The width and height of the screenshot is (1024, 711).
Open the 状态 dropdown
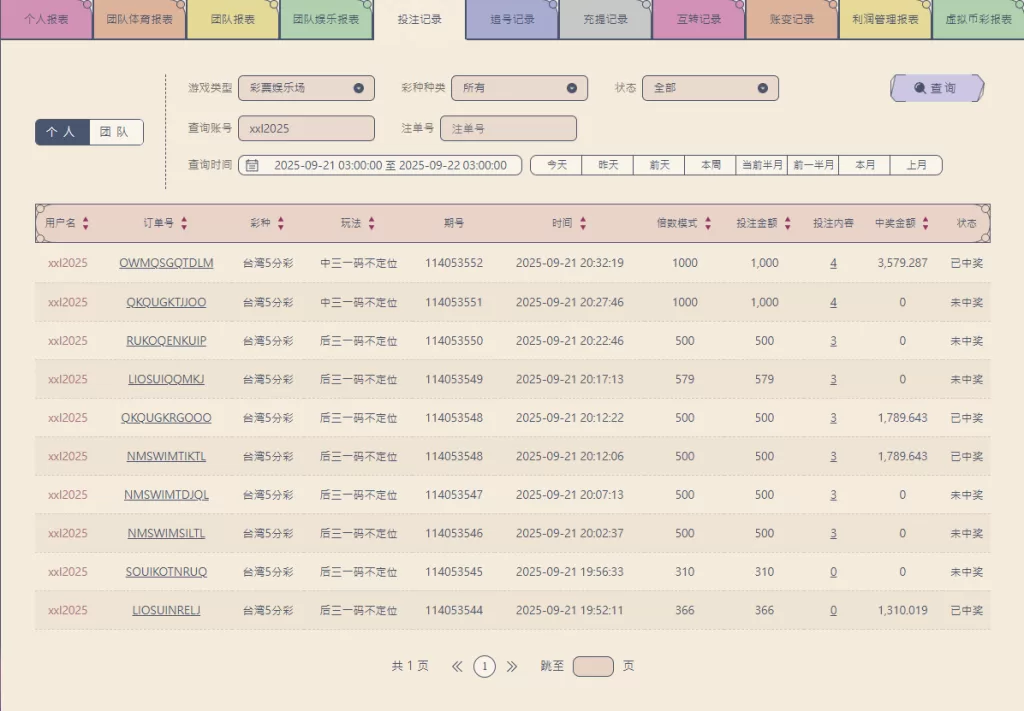click(x=710, y=88)
